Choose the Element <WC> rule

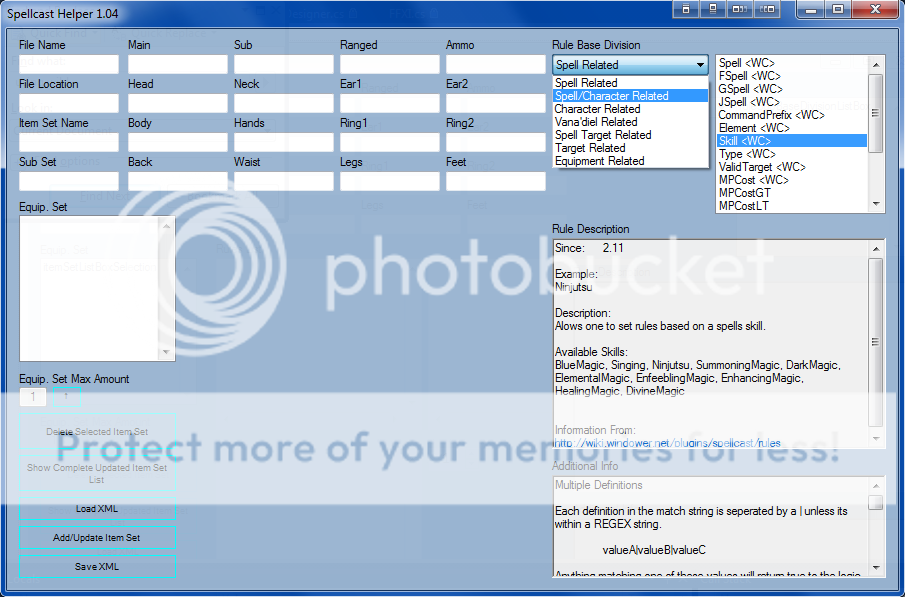click(x=753, y=128)
